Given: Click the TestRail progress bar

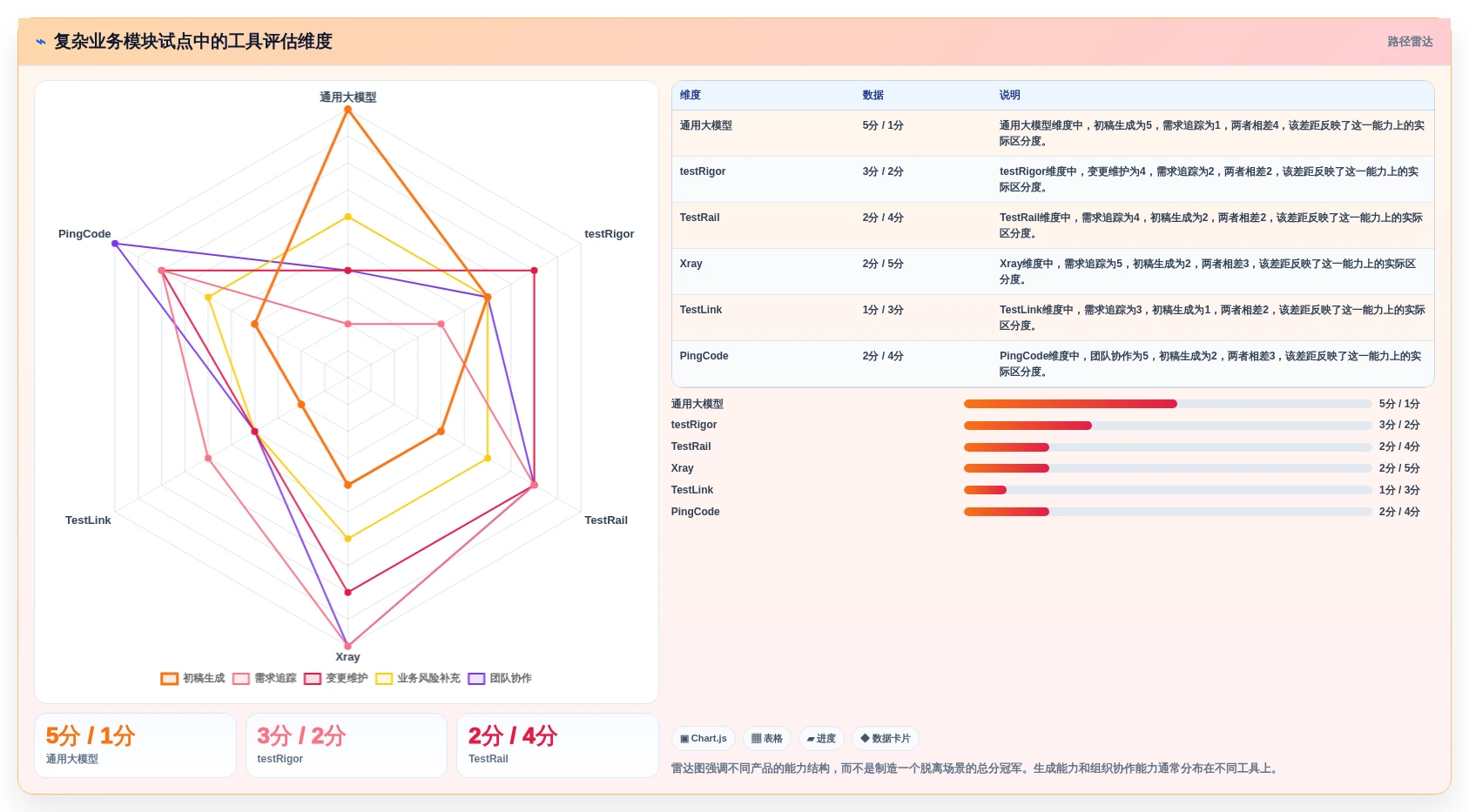Looking at the screenshot, I should pyautogui.click(x=1168, y=447).
